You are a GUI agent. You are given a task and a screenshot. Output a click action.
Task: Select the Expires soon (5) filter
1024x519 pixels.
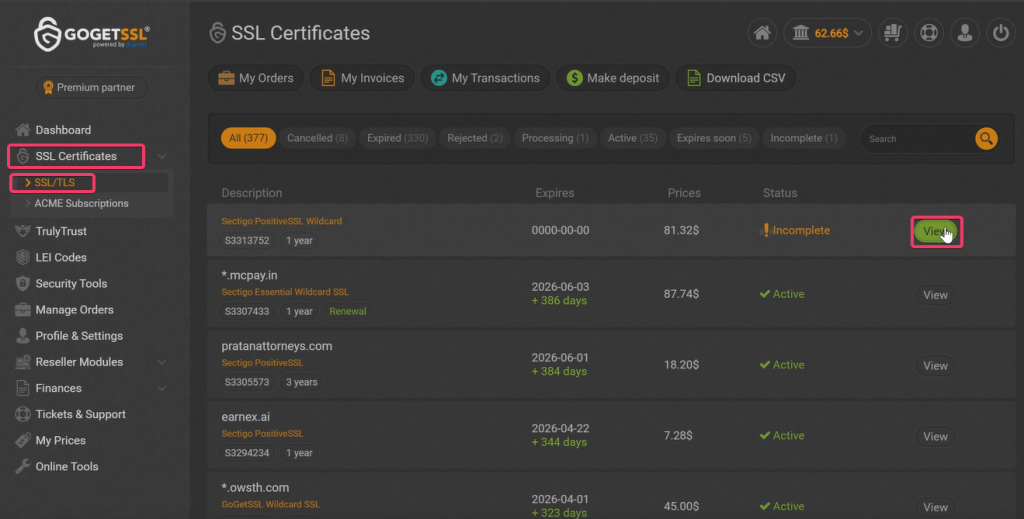coord(714,138)
